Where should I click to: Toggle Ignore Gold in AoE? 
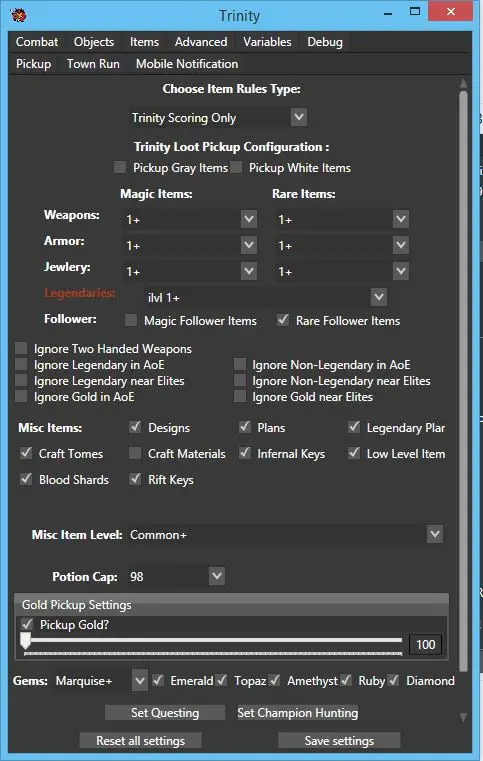click(21, 396)
